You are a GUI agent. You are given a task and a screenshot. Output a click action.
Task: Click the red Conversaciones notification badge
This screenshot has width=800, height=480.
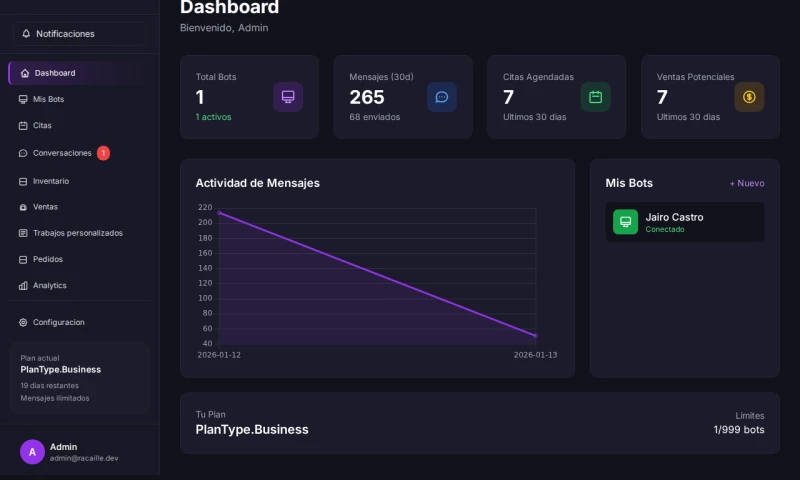(104, 153)
